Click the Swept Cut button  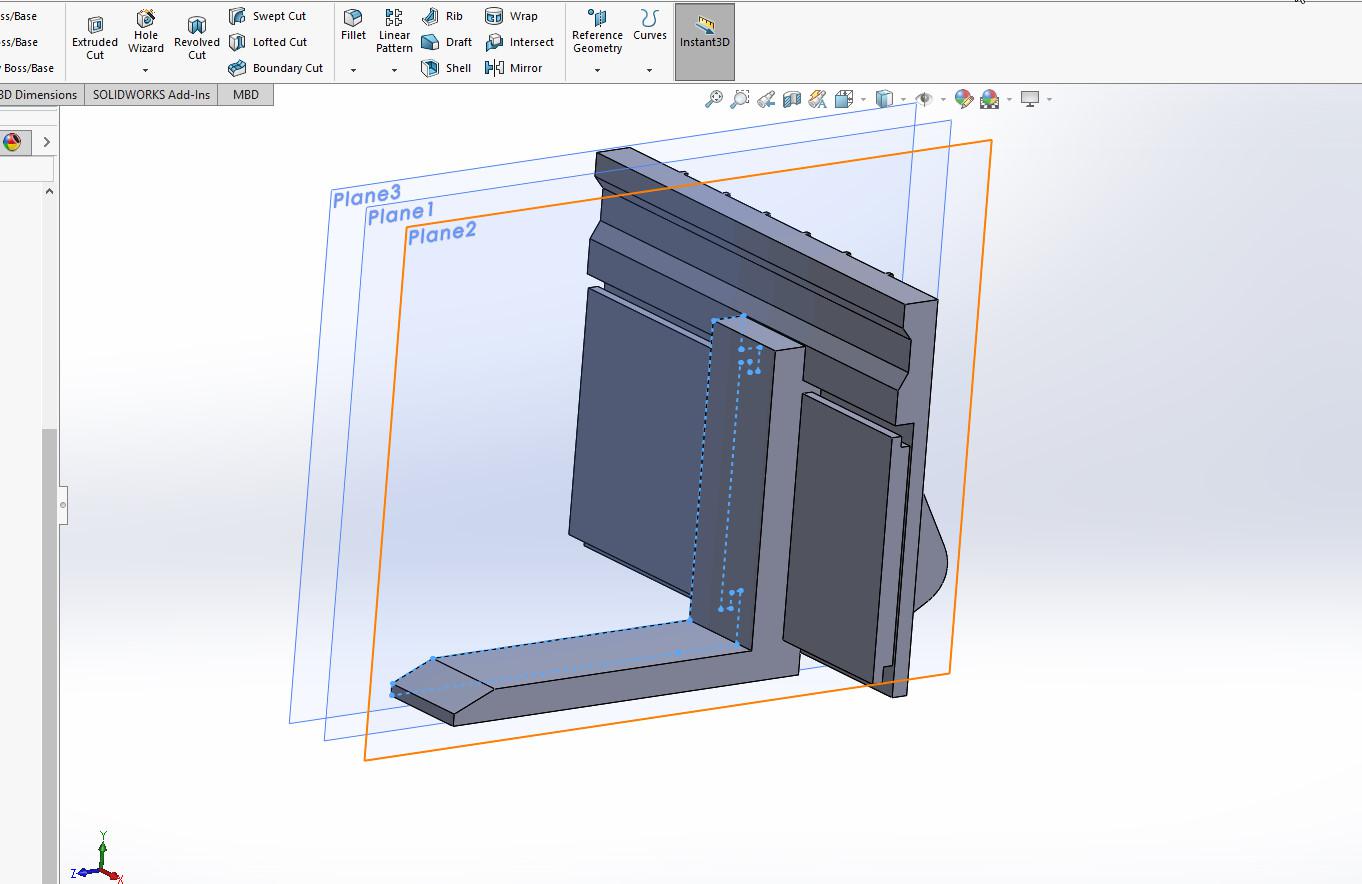pos(267,16)
